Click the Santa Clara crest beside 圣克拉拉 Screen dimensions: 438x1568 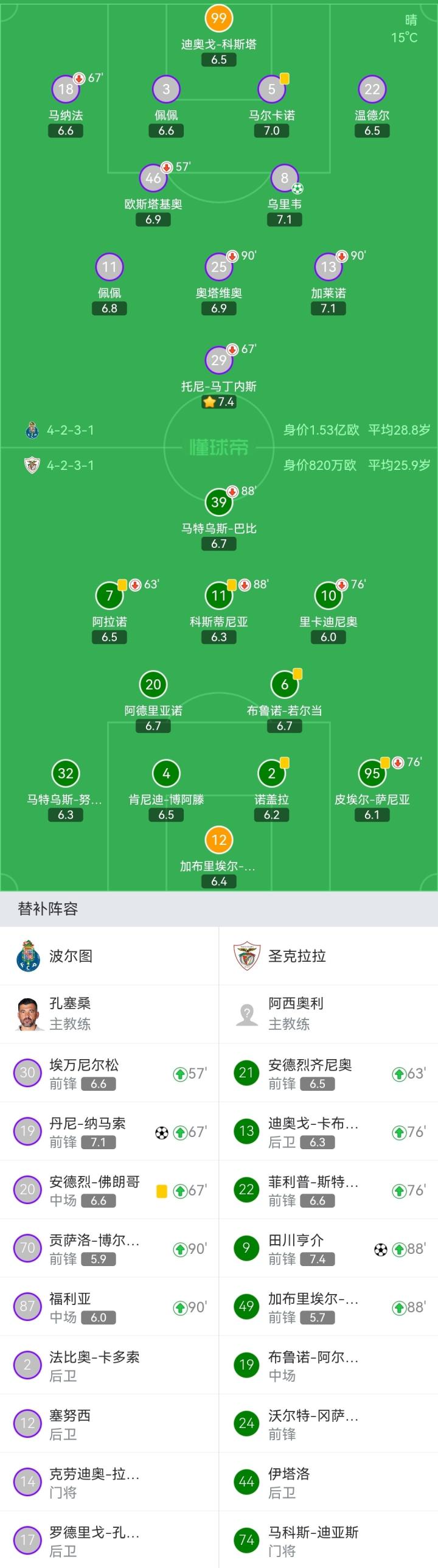(x=246, y=956)
